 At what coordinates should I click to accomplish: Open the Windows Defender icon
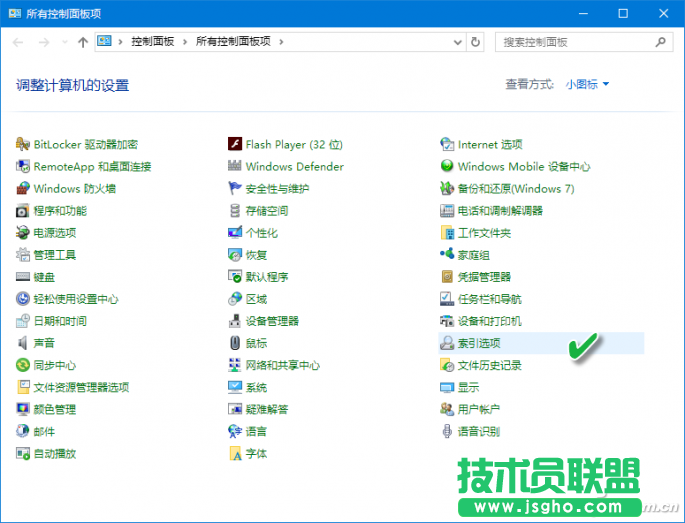(x=235, y=166)
